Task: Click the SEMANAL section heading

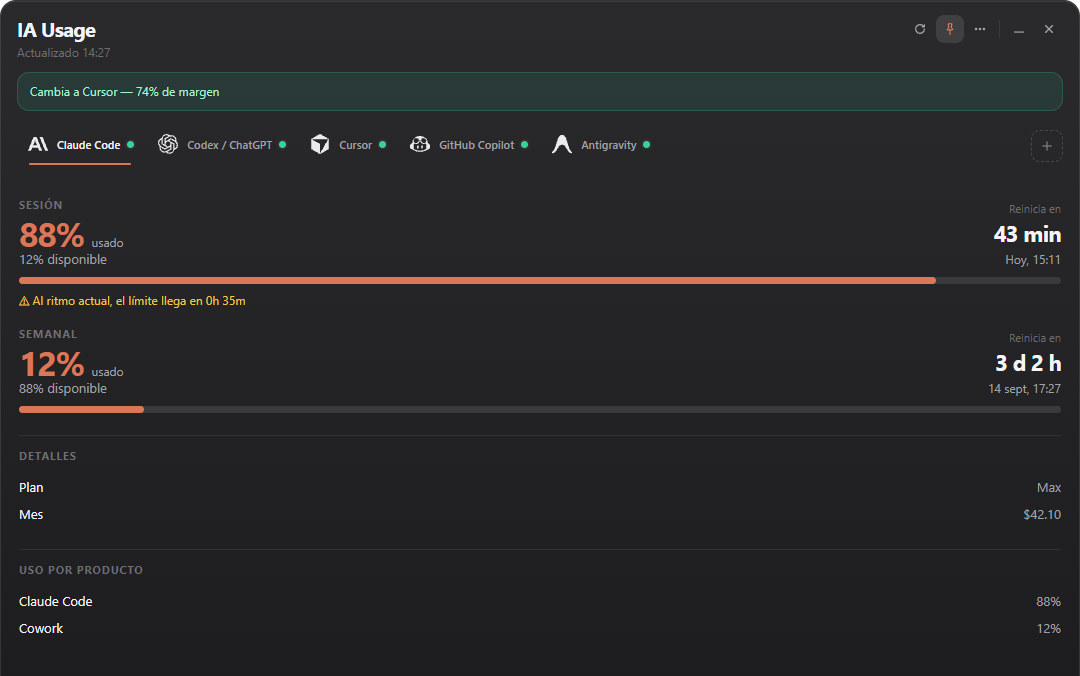Action: 48,334
